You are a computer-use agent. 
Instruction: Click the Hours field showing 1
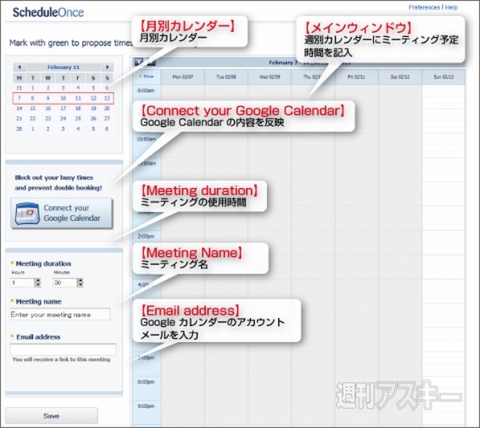point(22,283)
